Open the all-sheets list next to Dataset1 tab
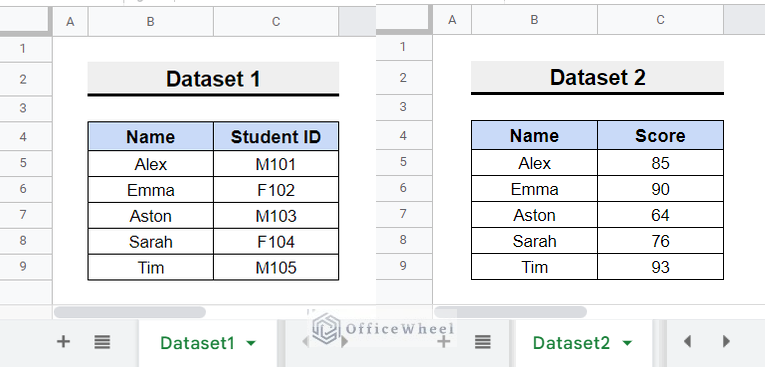Screen dimensions: 765x367 tap(102, 342)
